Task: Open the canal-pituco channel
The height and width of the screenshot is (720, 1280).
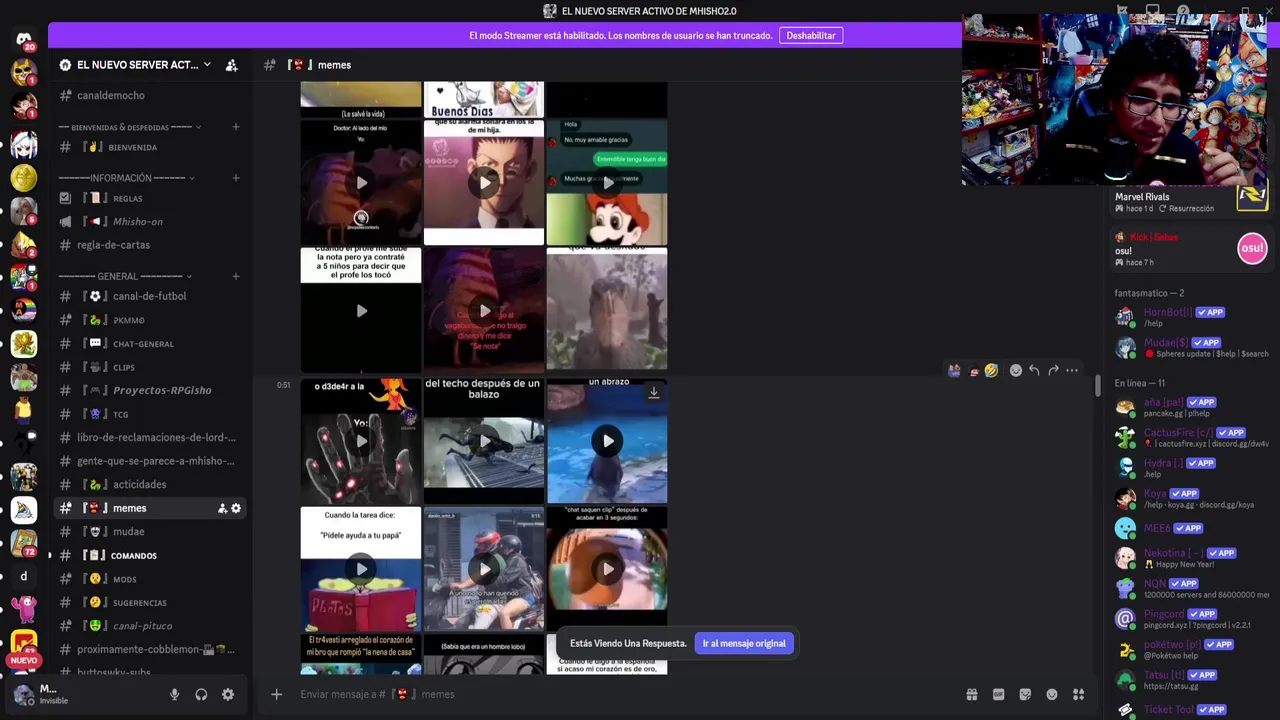Action: [x=151, y=626]
